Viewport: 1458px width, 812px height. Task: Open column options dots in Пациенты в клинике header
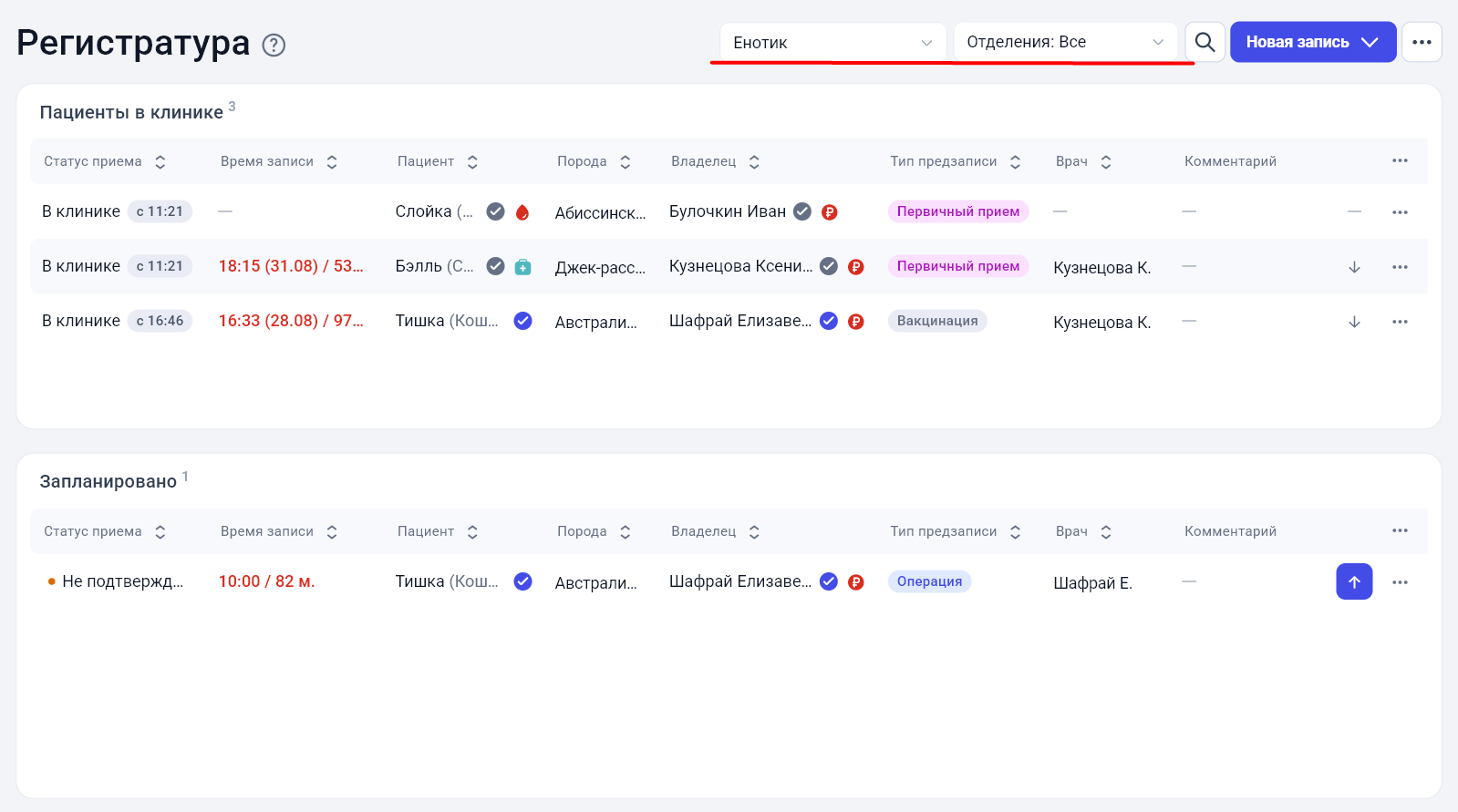1400,160
